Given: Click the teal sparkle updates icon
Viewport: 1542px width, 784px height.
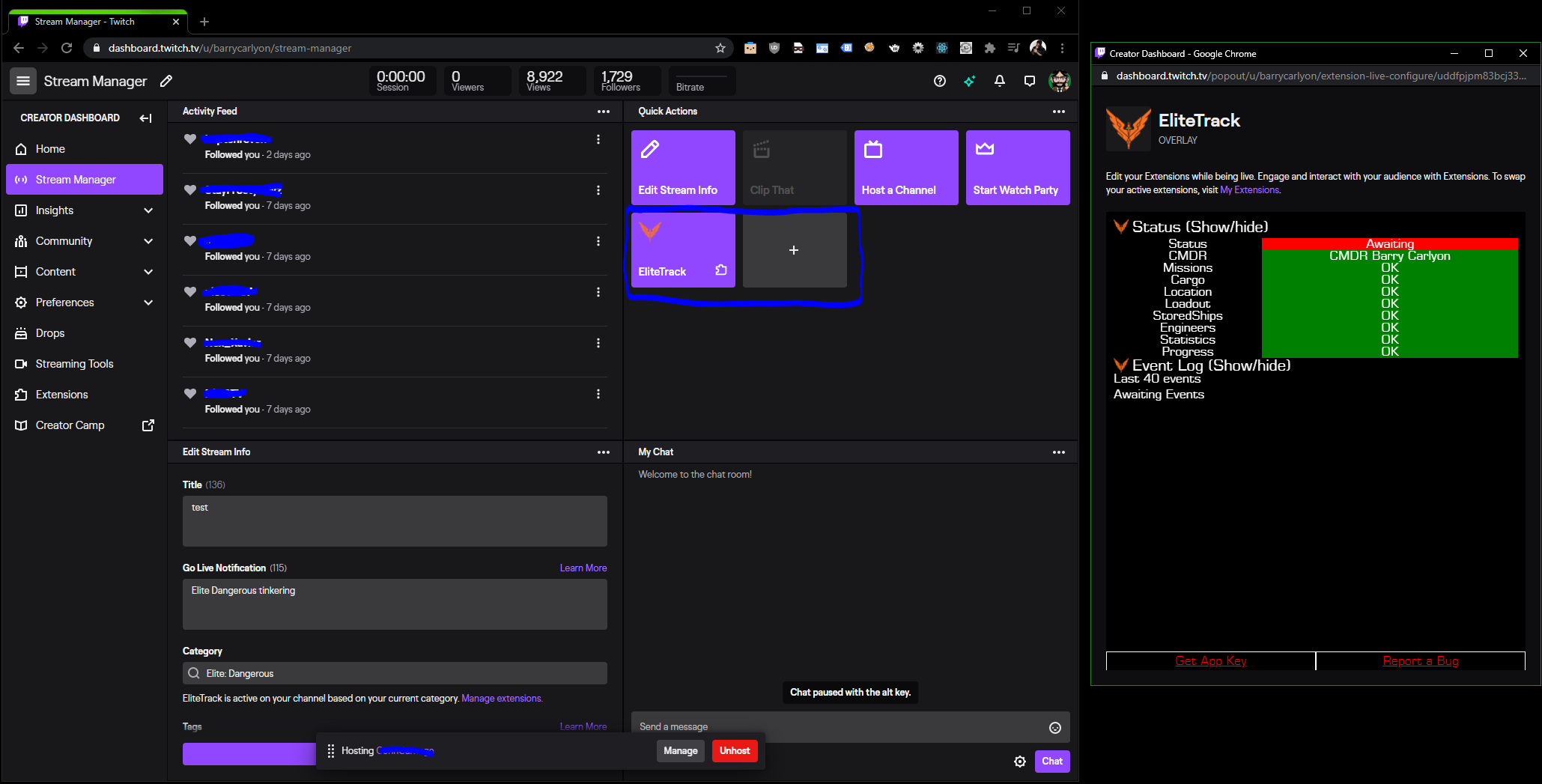Looking at the screenshot, I should tap(970, 81).
